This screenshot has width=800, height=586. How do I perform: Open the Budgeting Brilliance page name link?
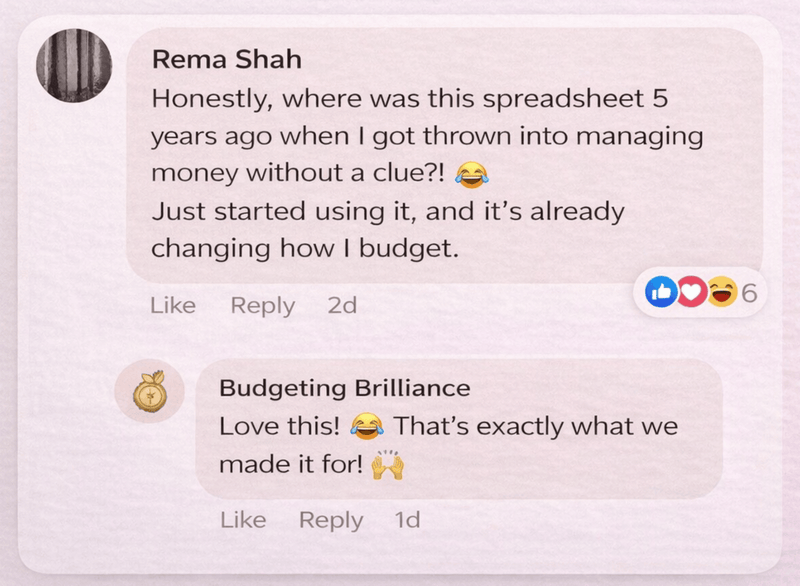pyautogui.click(x=344, y=388)
